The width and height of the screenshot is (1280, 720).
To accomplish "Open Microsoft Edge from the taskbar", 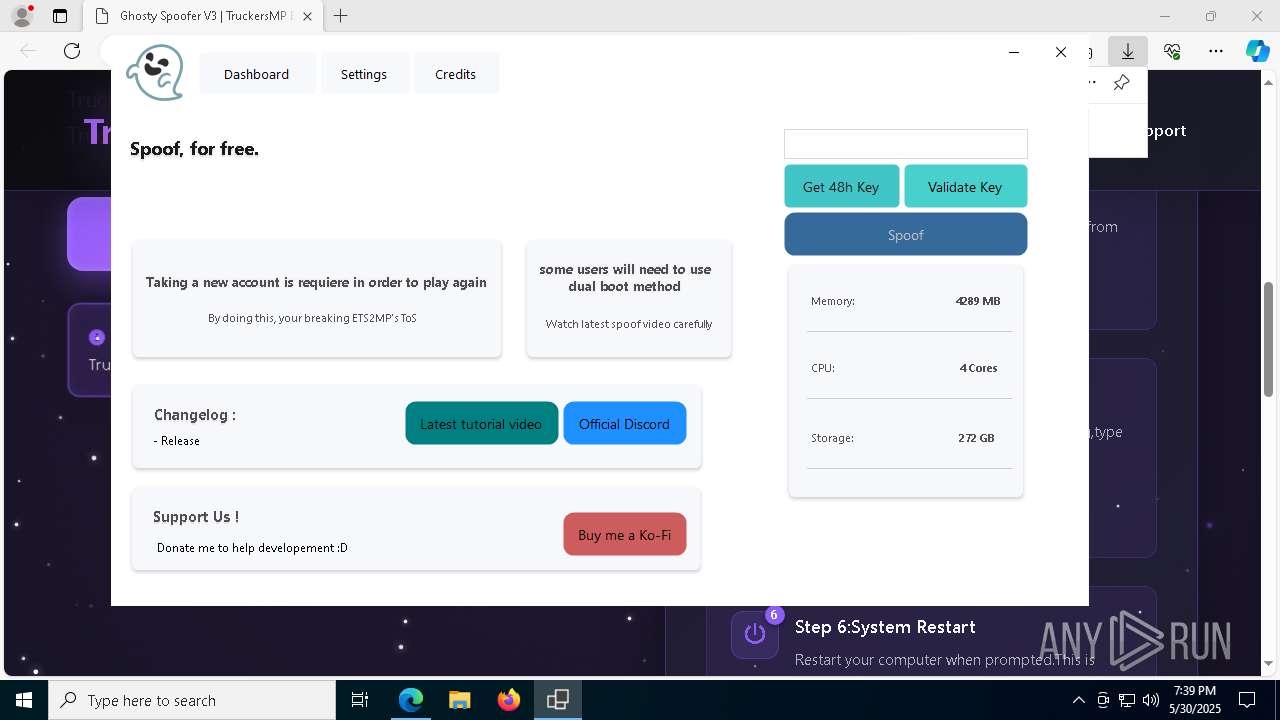I will 411,700.
